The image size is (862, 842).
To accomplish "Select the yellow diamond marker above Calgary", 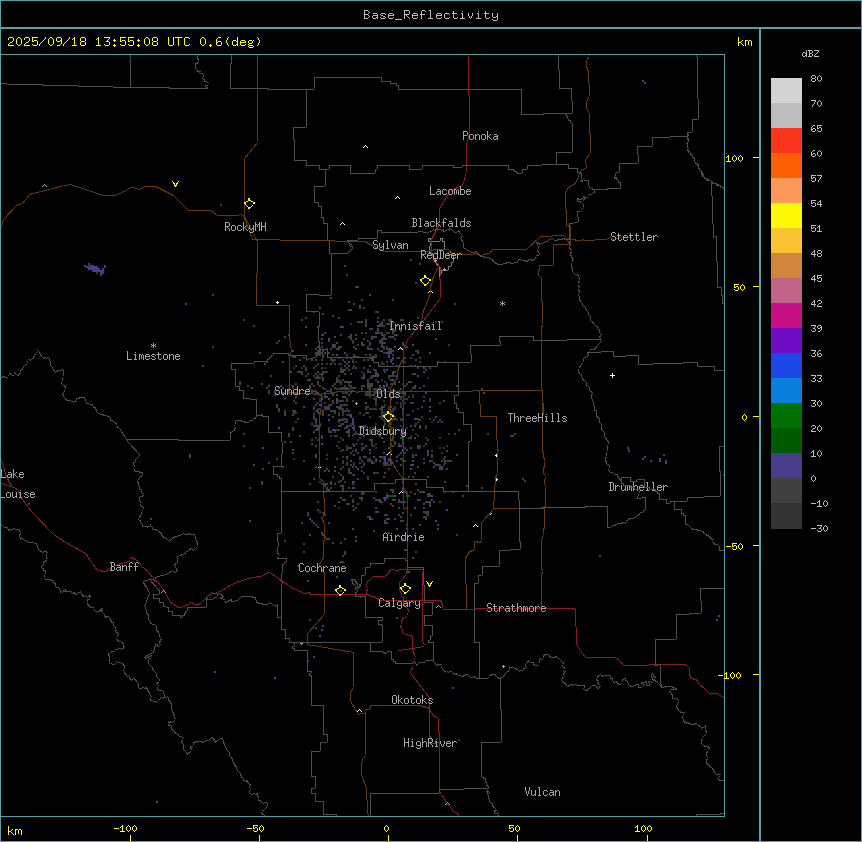I will 405,589.
